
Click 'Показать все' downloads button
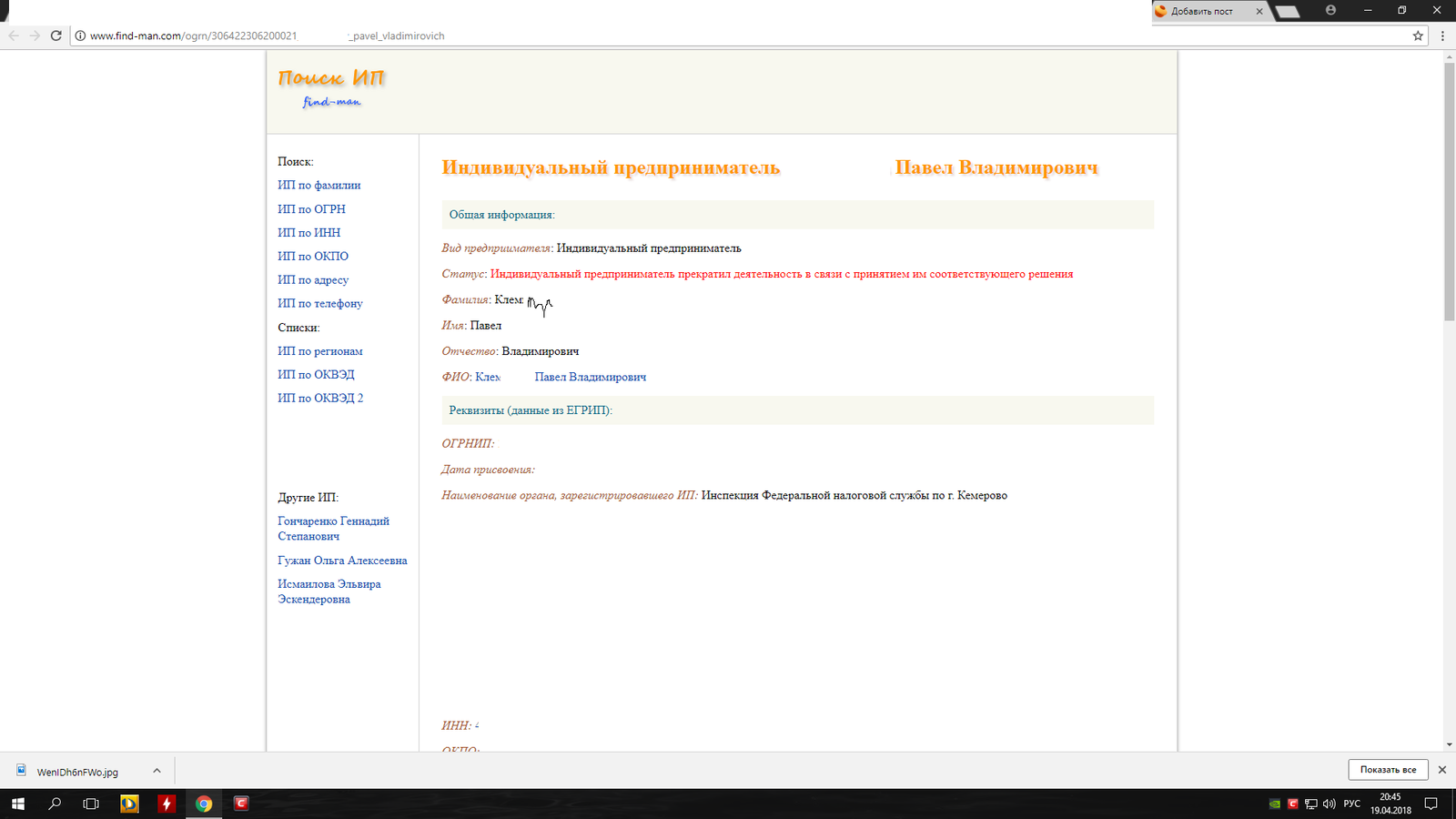click(x=1388, y=770)
